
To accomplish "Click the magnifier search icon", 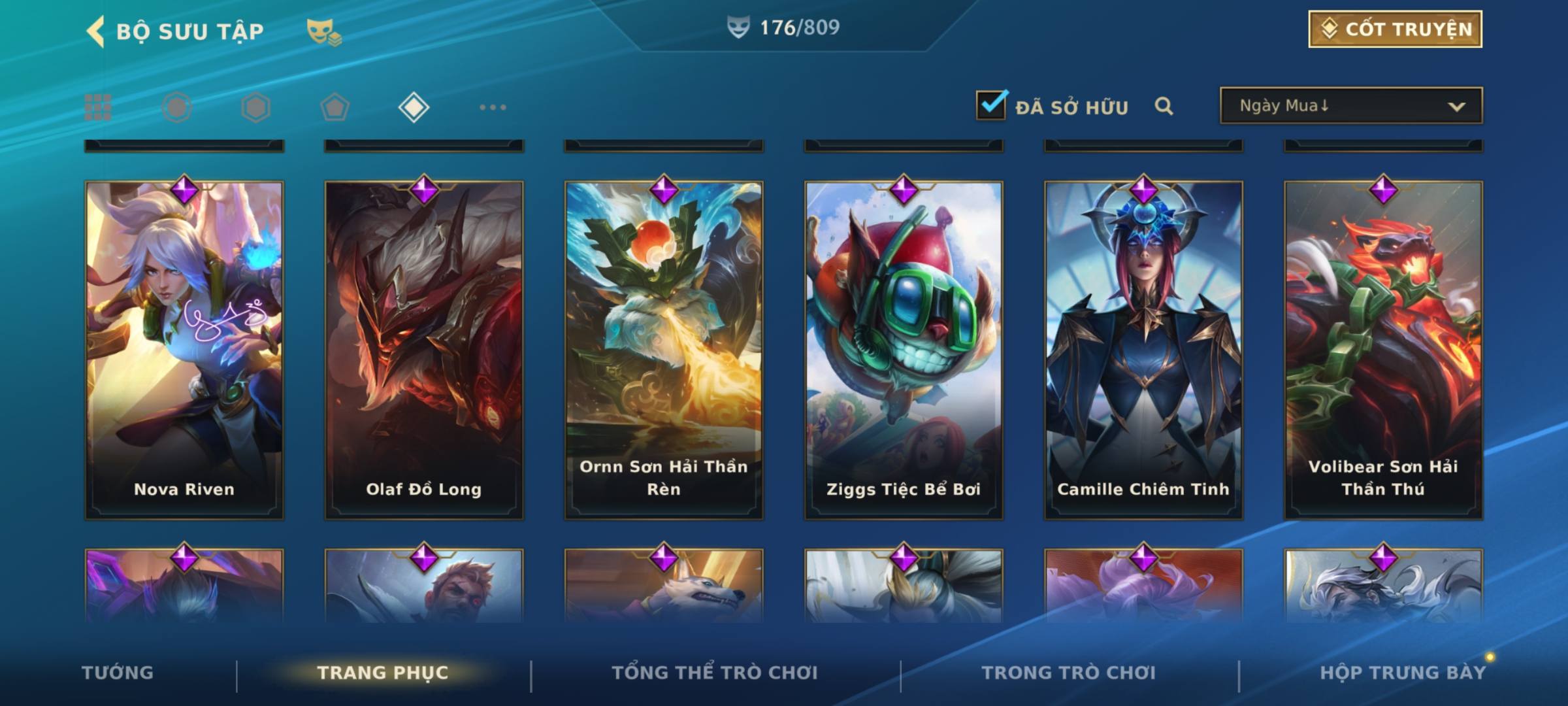I will (x=1164, y=106).
